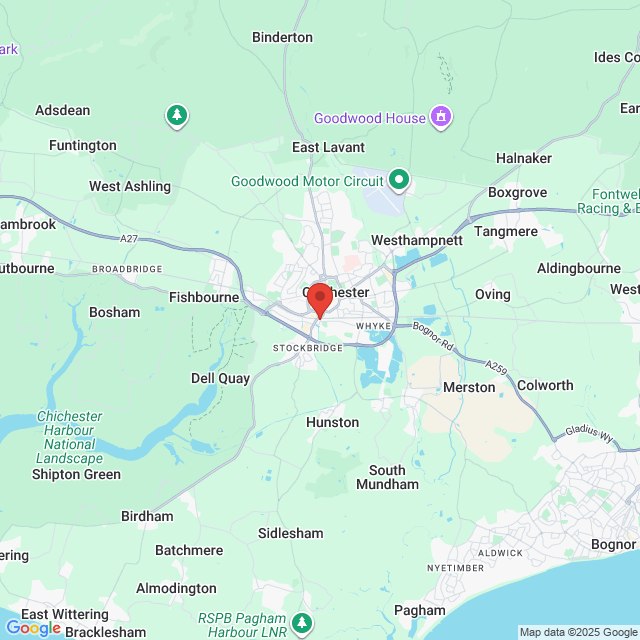Click the A27 road label
640x640 pixels.
coord(129,238)
